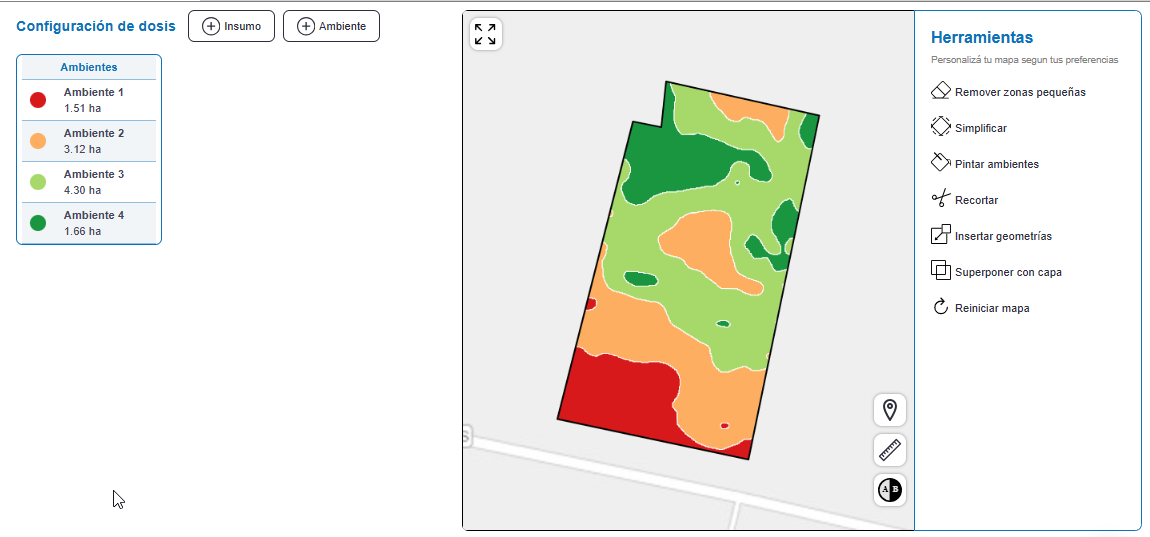
Task: Click the eraser icon for Remover zonas pequeñas
Action: 940,91
